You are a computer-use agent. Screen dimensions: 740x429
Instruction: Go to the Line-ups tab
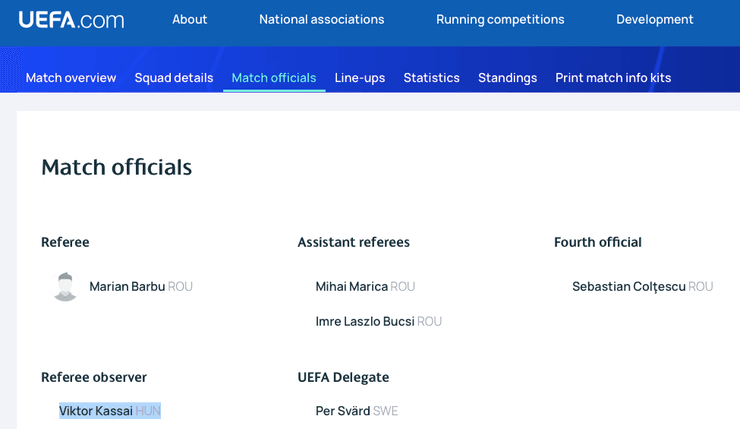click(x=360, y=78)
